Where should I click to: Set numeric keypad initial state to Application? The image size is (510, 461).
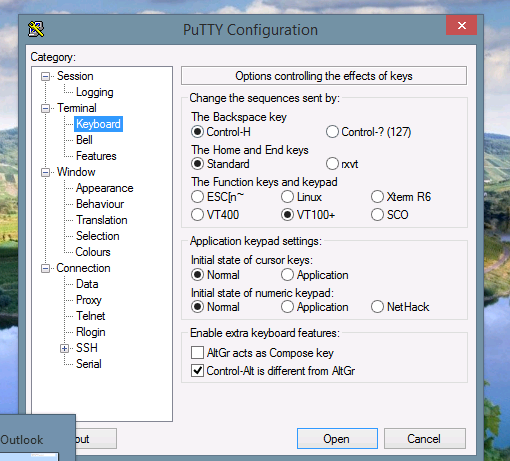click(287, 307)
